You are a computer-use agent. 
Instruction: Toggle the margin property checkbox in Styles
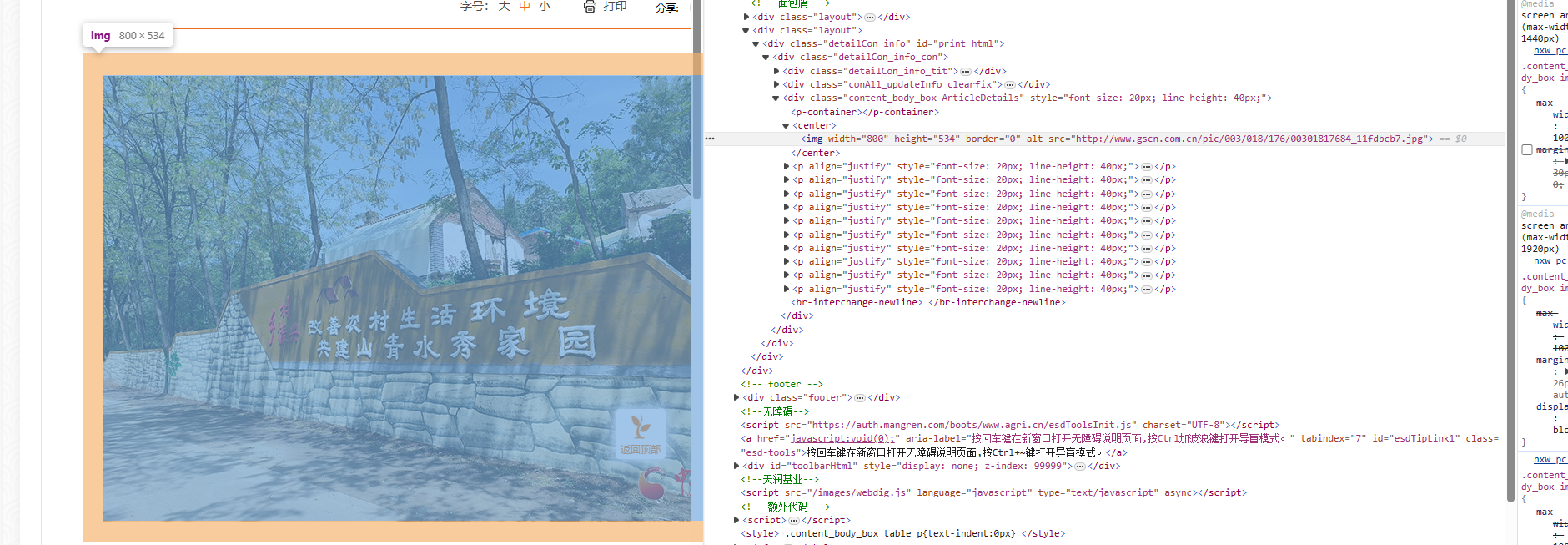click(1527, 150)
